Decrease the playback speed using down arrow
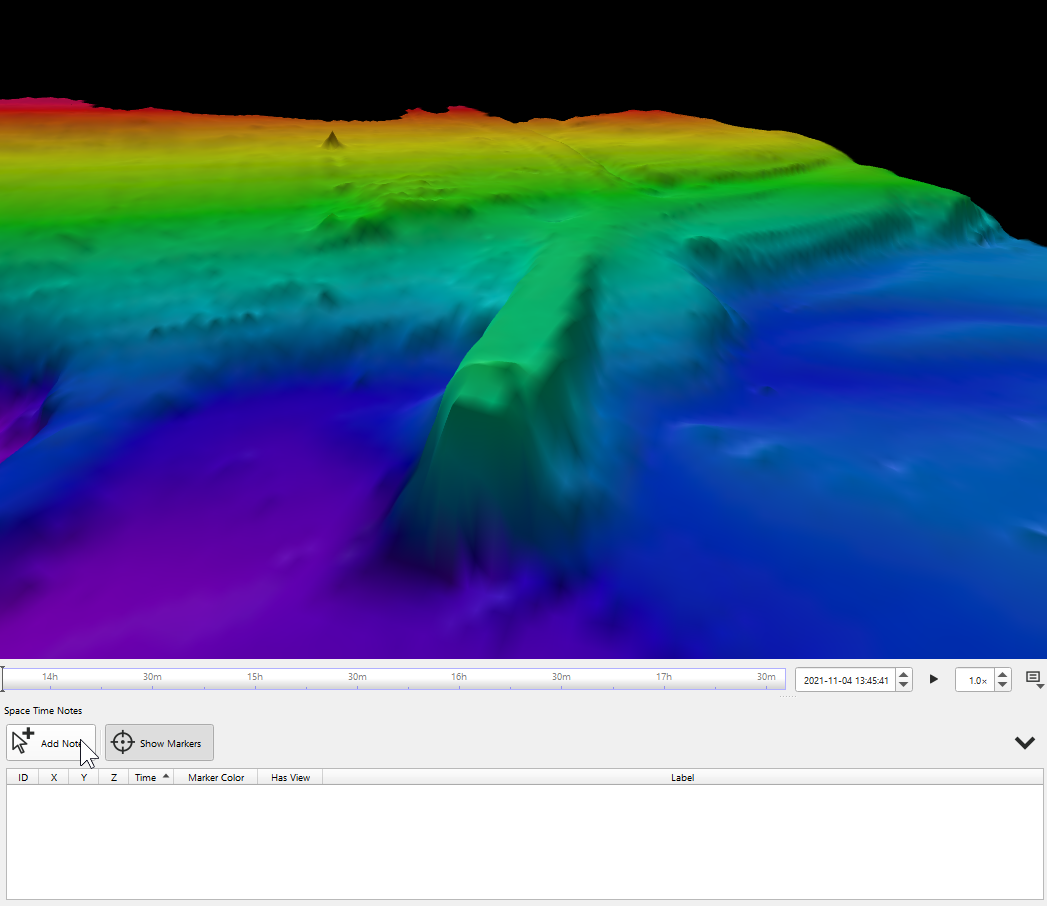 click(1002, 685)
